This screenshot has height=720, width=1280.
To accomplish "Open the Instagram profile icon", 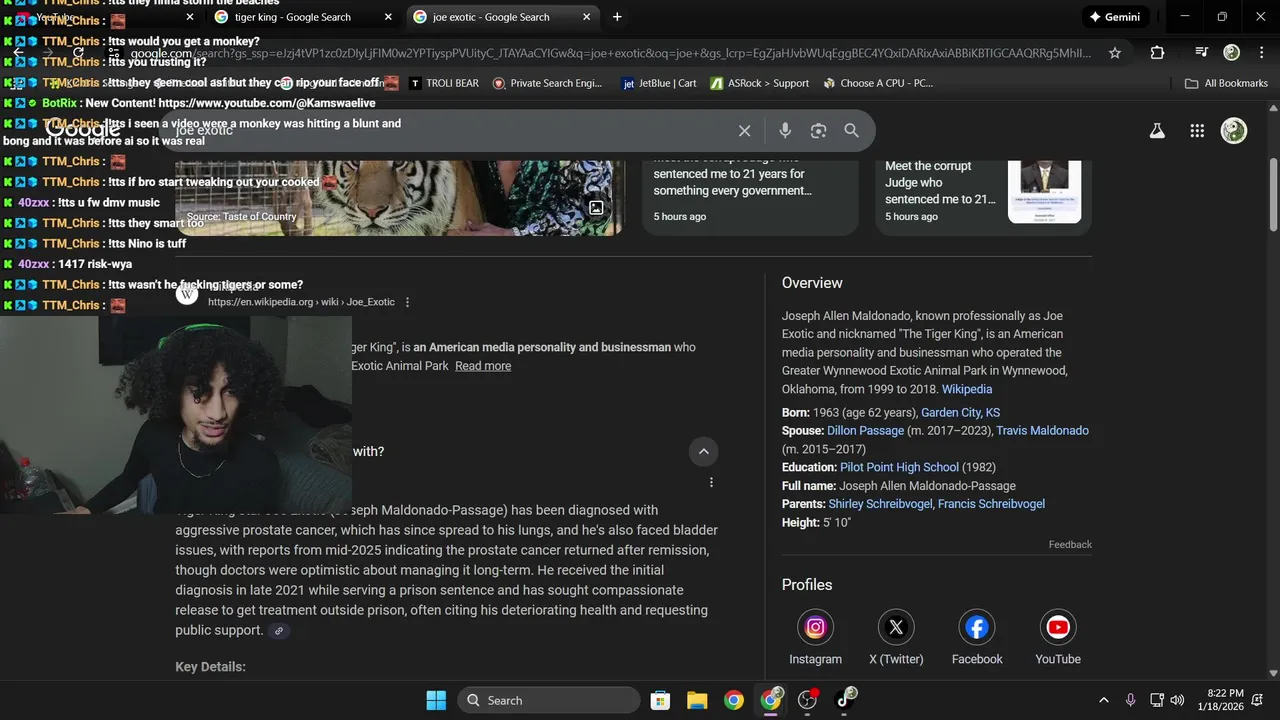I will (815, 628).
